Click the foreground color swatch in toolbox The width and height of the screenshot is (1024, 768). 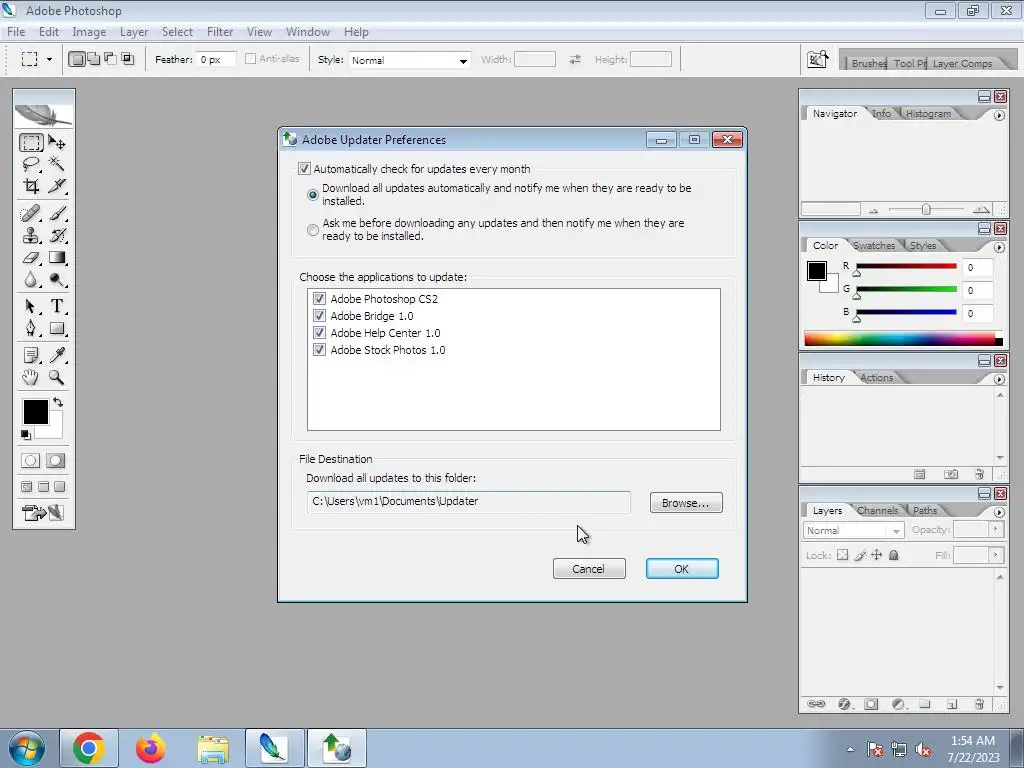pyautogui.click(x=35, y=412)
